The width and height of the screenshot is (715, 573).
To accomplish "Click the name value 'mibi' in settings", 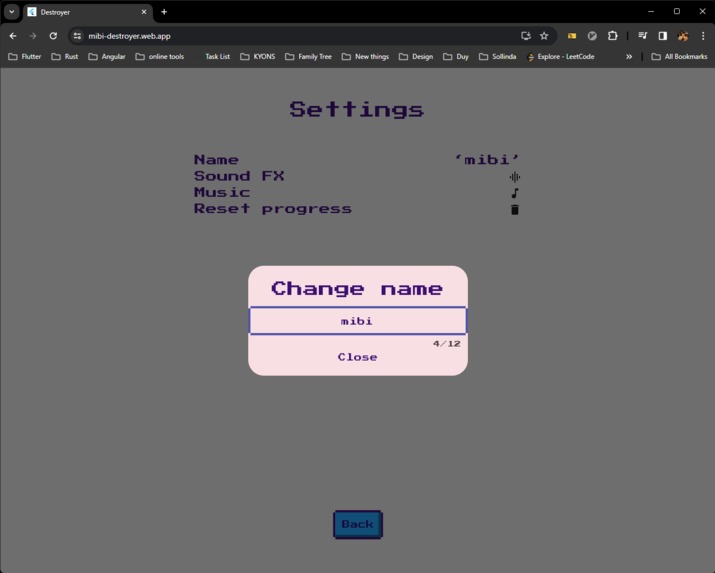I will pos(487,160).
